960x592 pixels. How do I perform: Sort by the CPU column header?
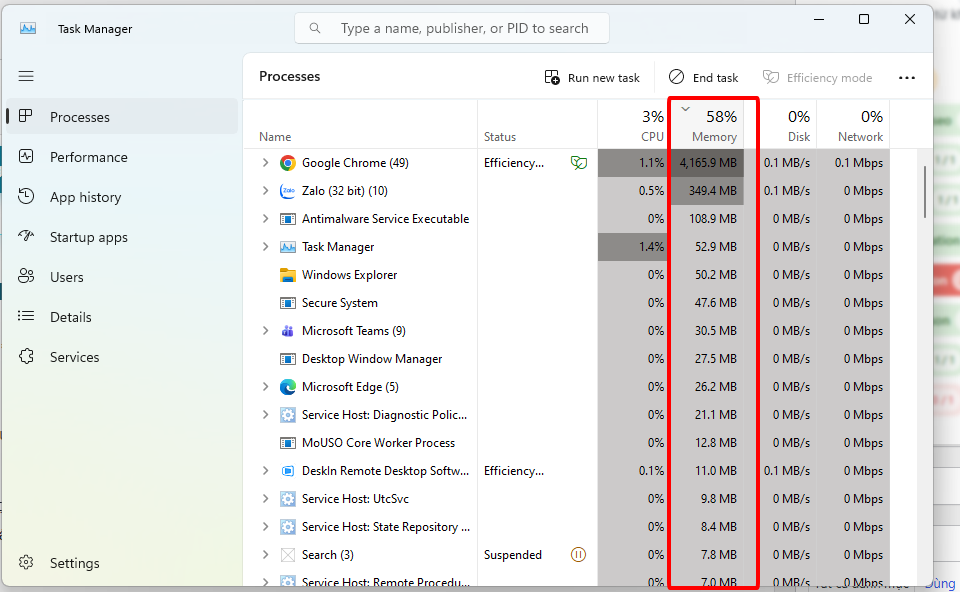pos(634,125)
